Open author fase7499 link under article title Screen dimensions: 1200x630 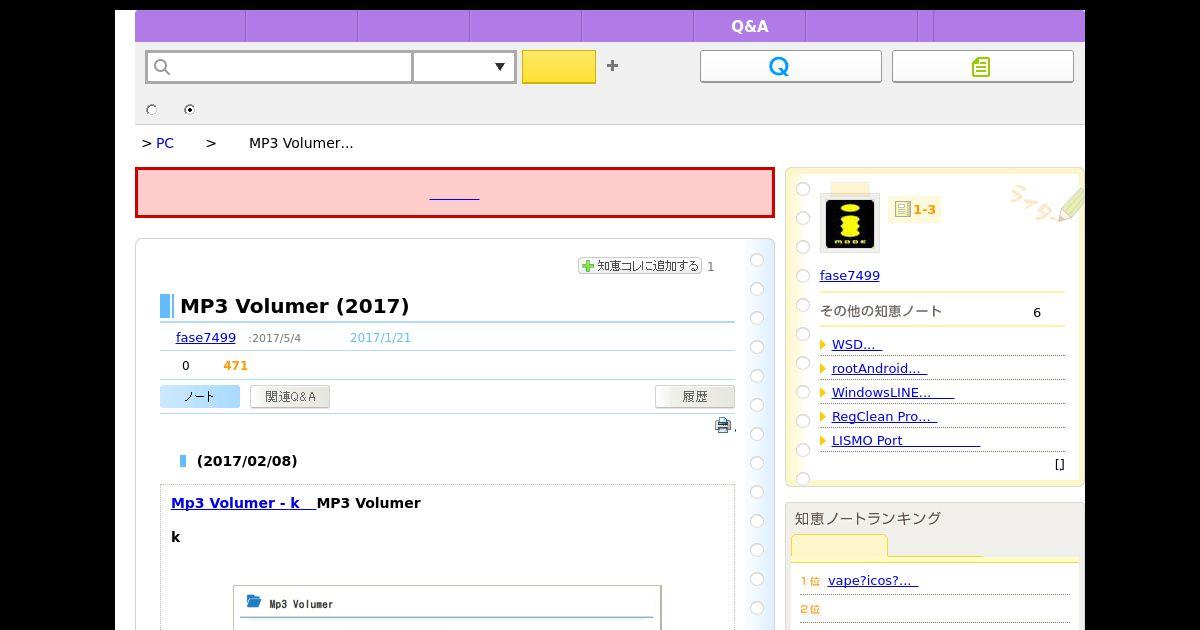(206, 338)
